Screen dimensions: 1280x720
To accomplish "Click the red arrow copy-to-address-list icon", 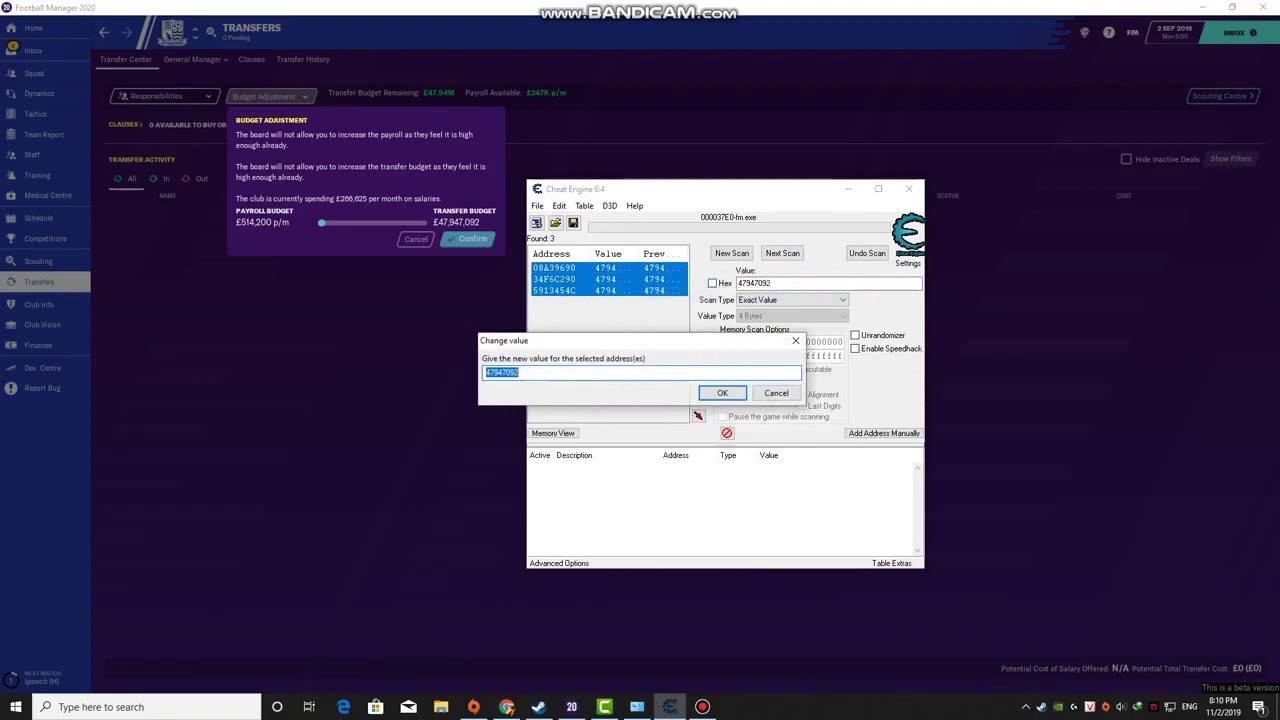I will pos(698,416).
